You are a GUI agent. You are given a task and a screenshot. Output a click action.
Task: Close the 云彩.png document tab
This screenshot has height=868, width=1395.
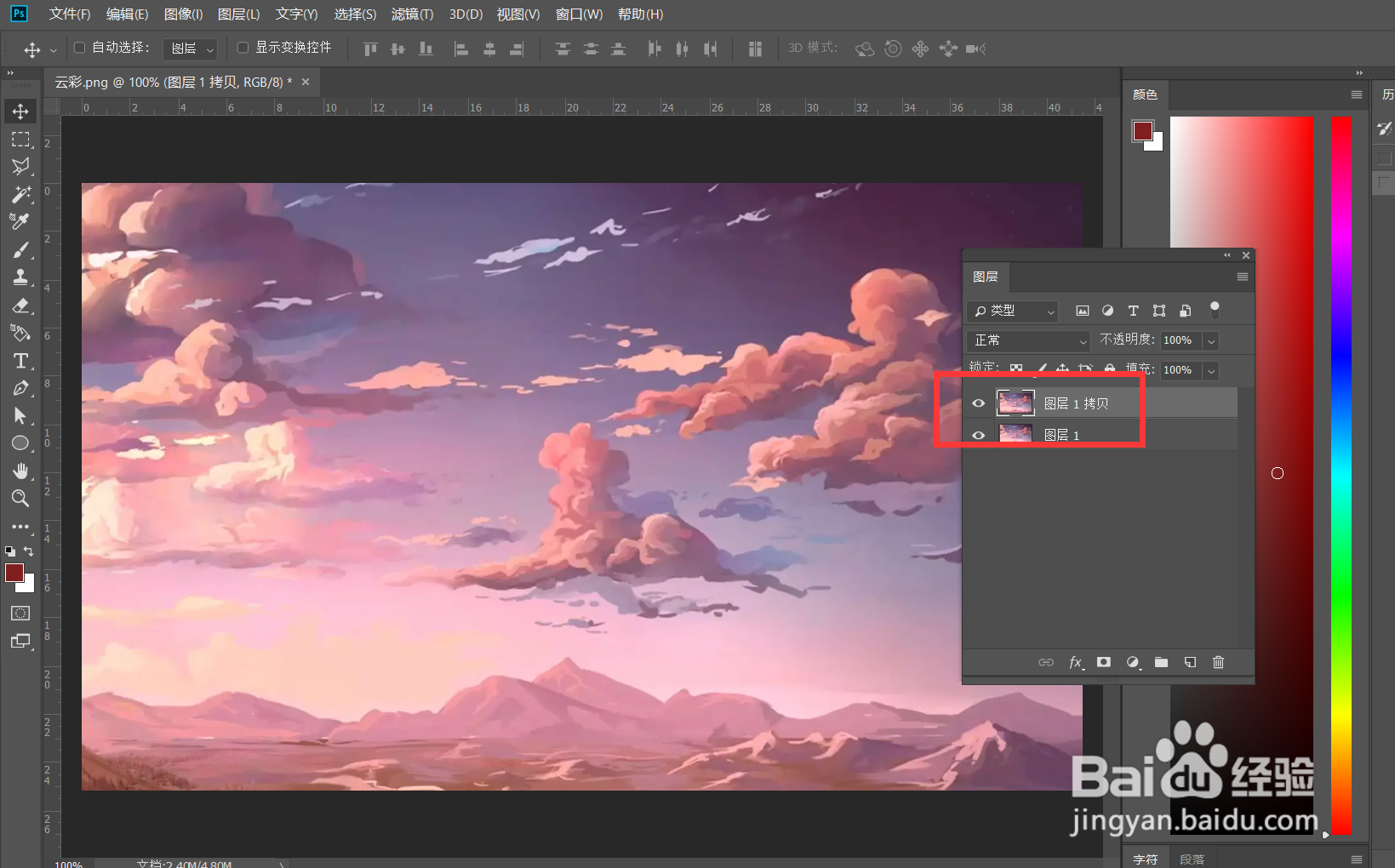pos(306,82)
